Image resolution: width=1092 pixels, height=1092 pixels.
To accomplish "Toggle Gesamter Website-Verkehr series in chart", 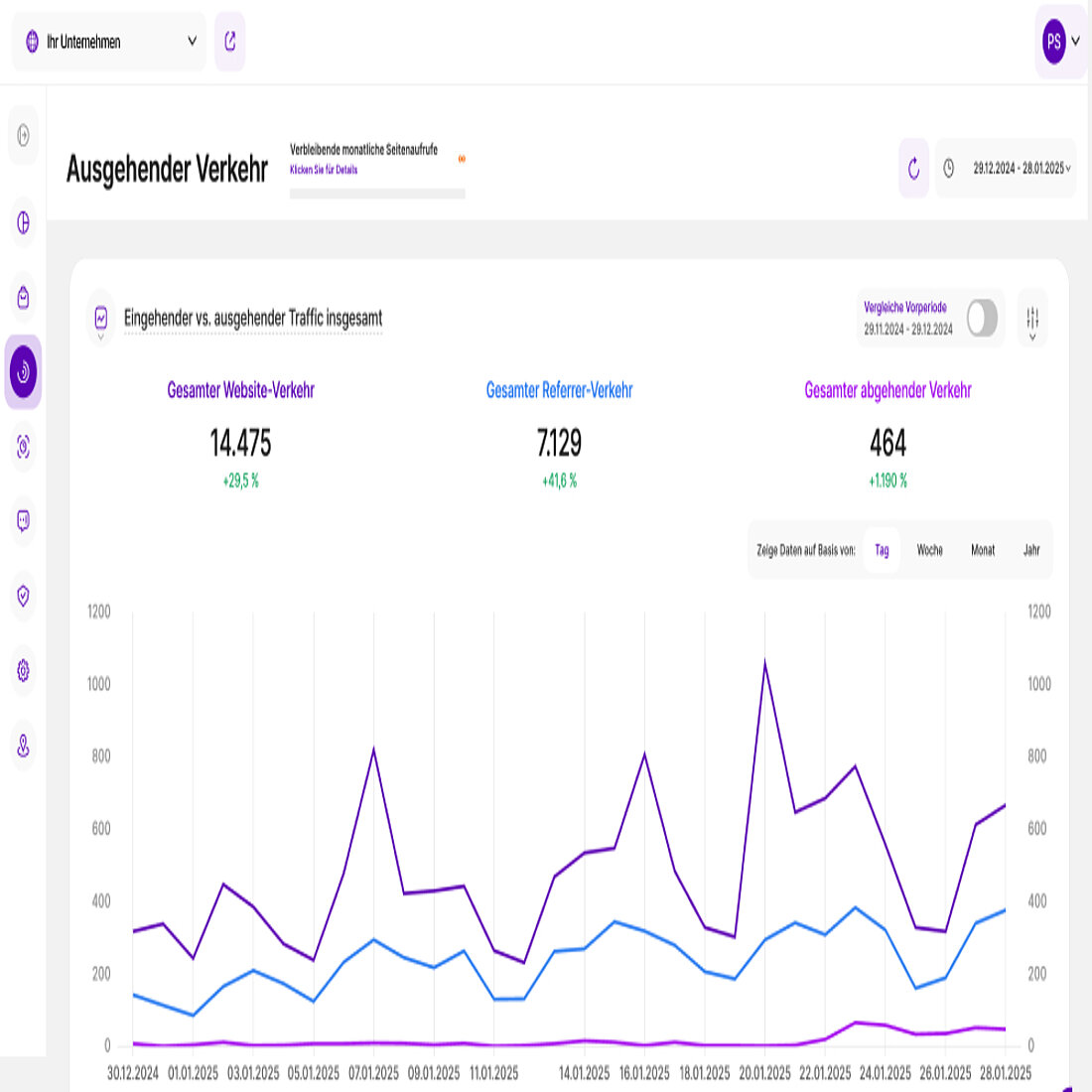I will pos(240,391).
